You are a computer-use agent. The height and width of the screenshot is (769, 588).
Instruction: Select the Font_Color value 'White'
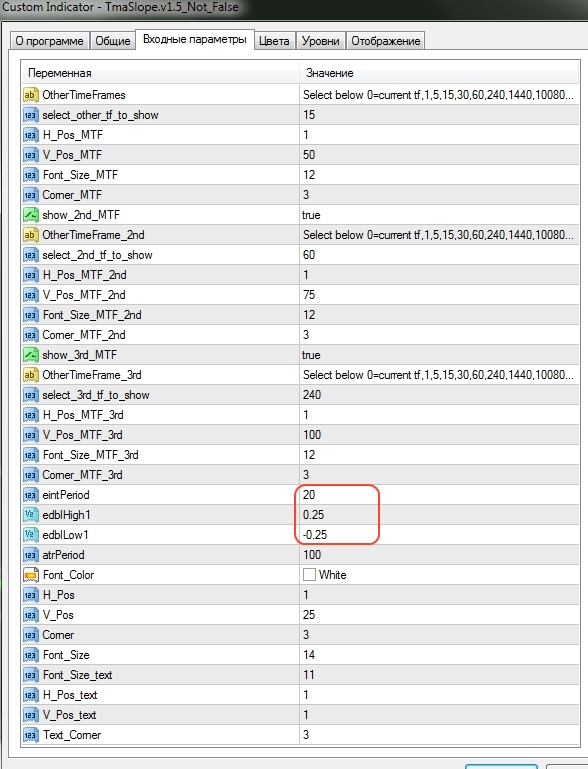click(332, 575)
